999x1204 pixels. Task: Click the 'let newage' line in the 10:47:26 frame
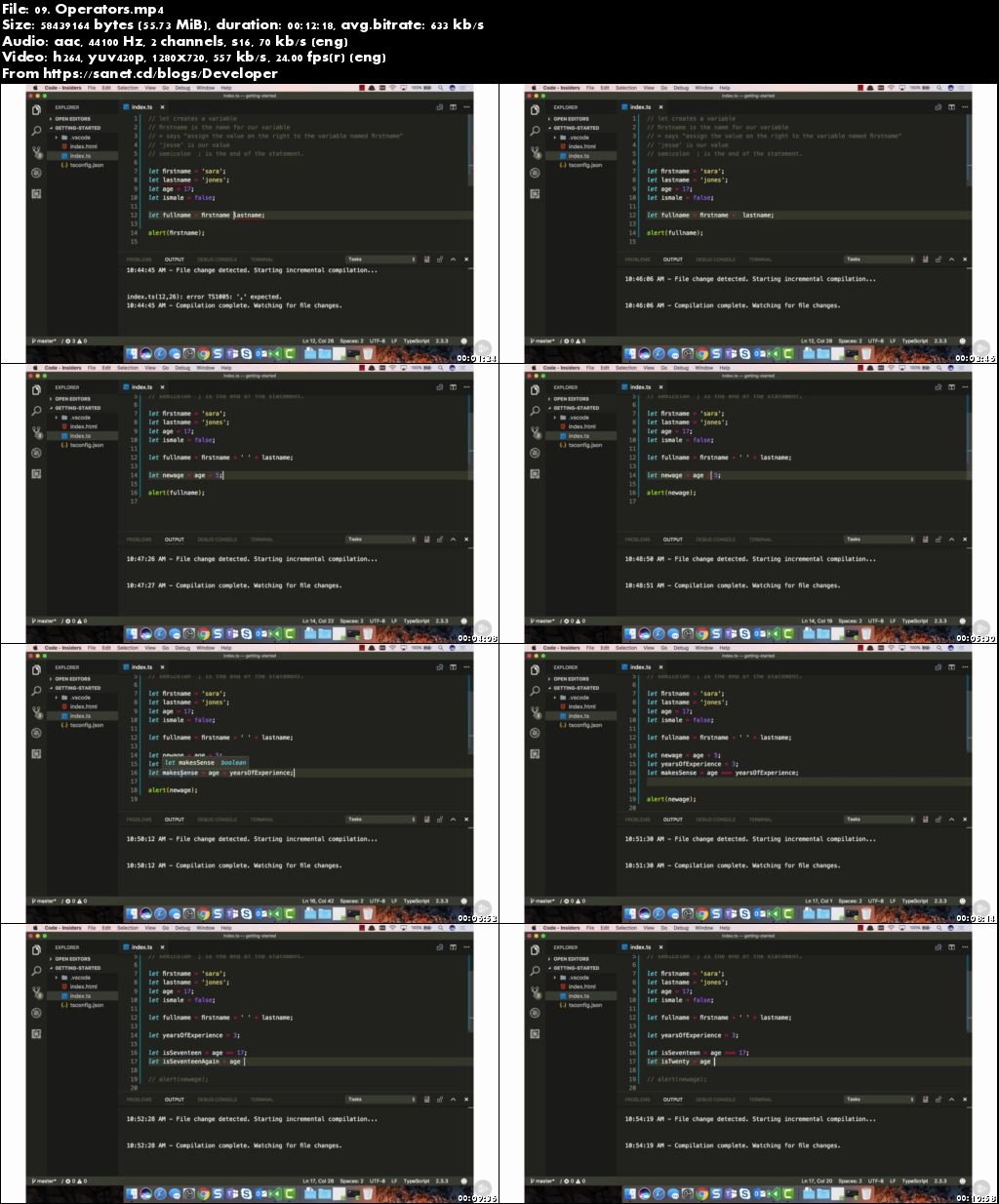click(185, 475)
